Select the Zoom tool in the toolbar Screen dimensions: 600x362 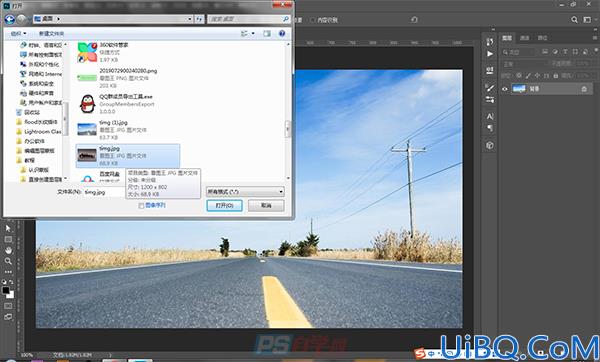pos(8,261)
